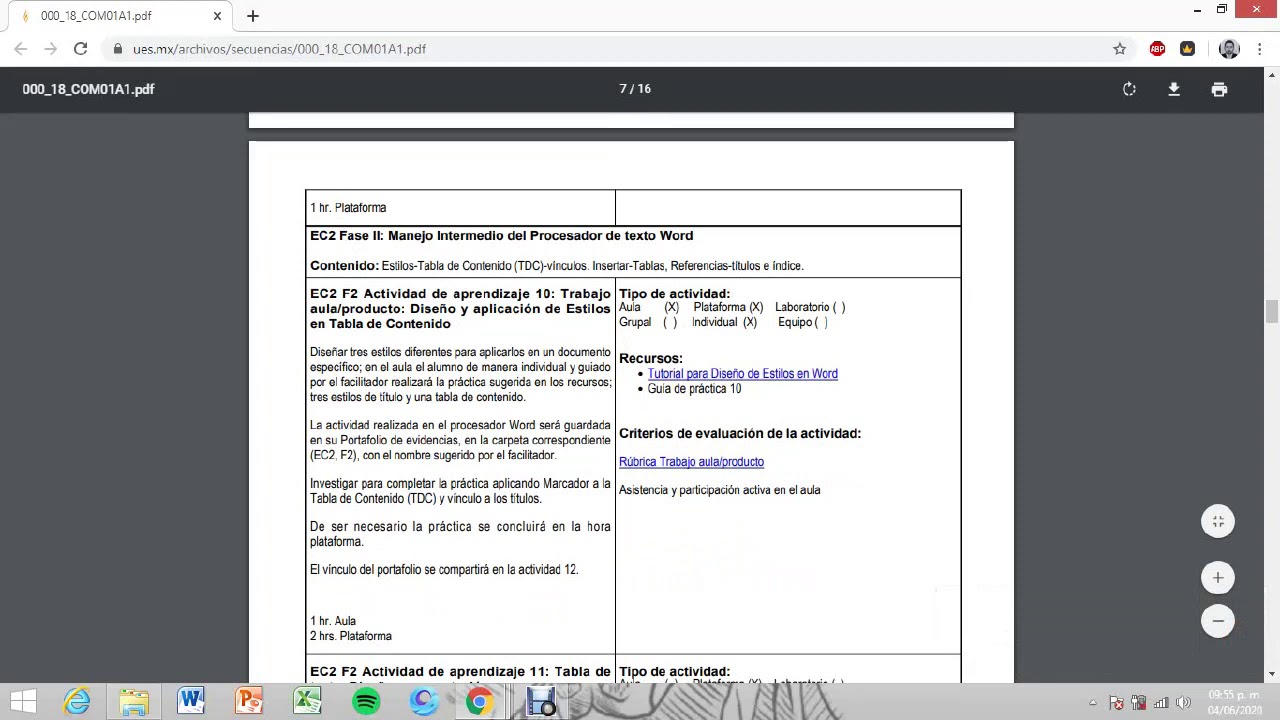Go back to the previous page
This screenshot has height=720, width=1280.
point(21,49)
